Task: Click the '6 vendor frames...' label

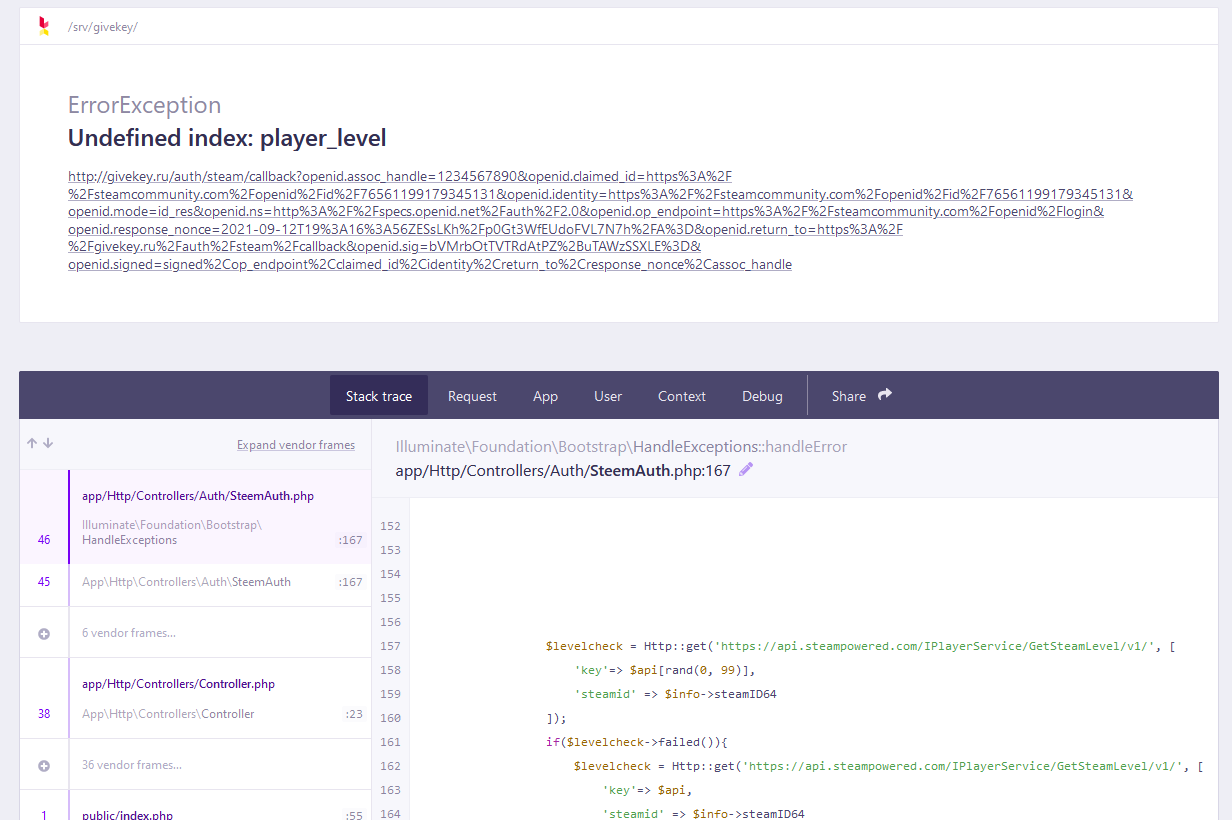Action: click(x=129, y=633)
